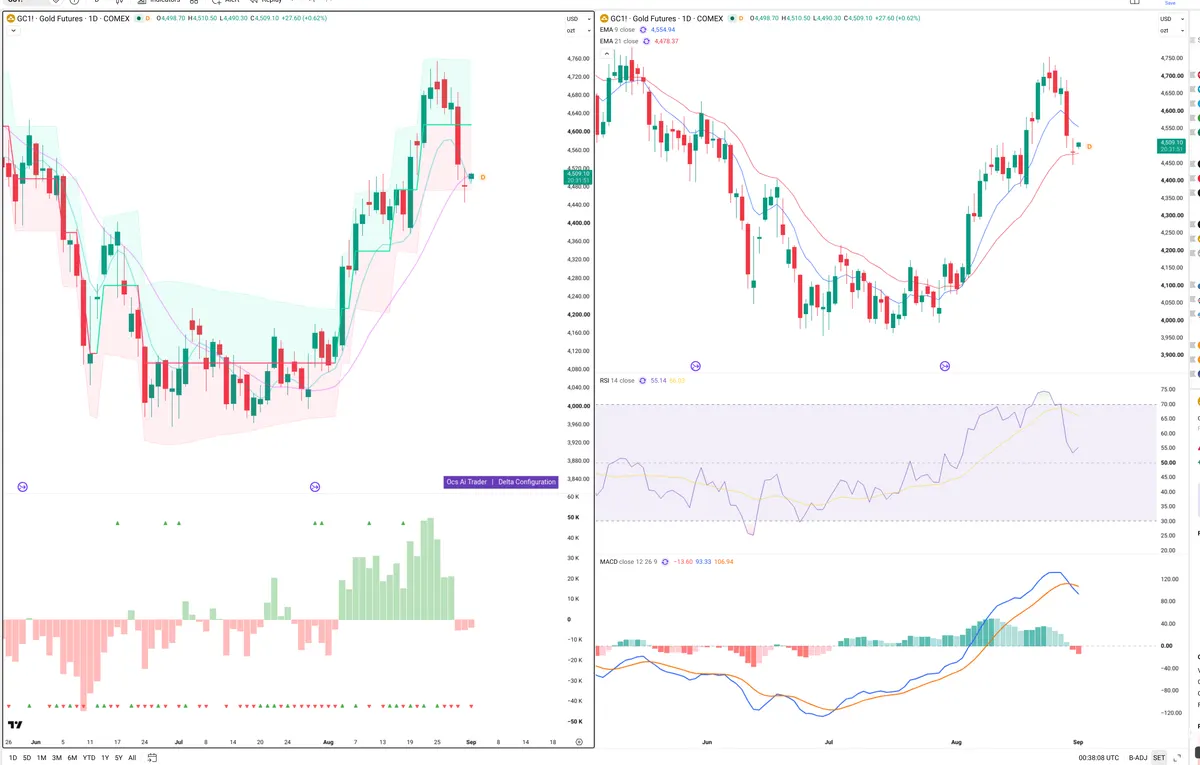Click the EMA 21 close legend text
Screen dimensions: 1200x765
coord(618,41)
